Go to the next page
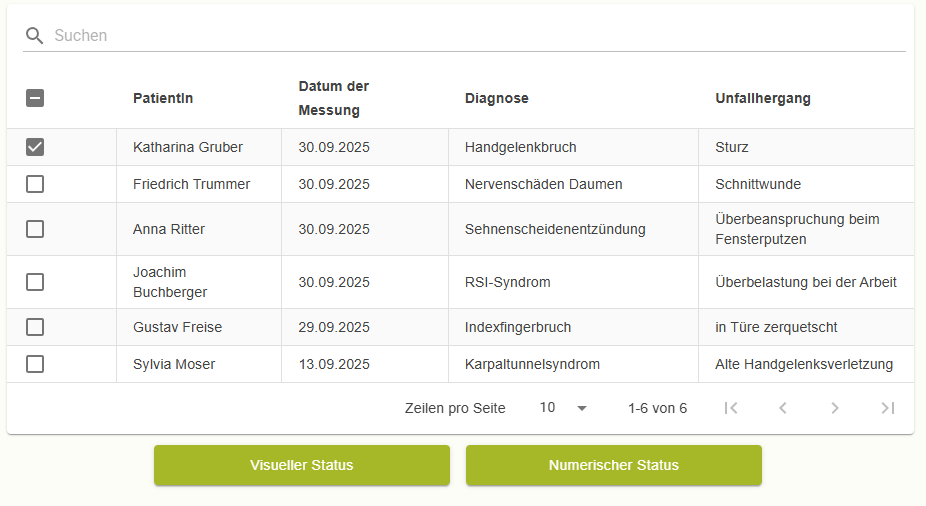Viewport: 926px width, 506px height. click(835, 408)
